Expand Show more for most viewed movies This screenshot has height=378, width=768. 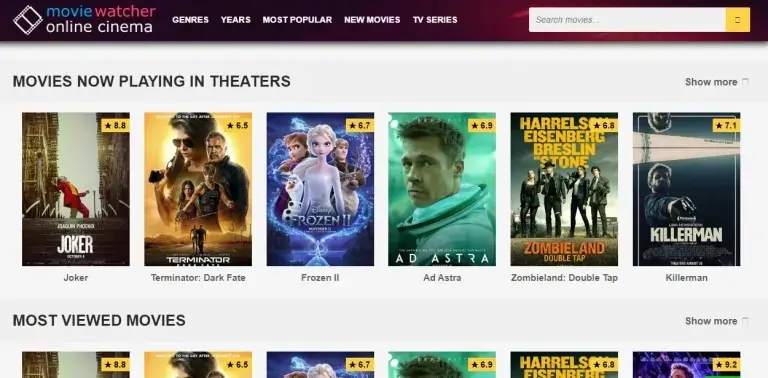click(x=717, y=321)
